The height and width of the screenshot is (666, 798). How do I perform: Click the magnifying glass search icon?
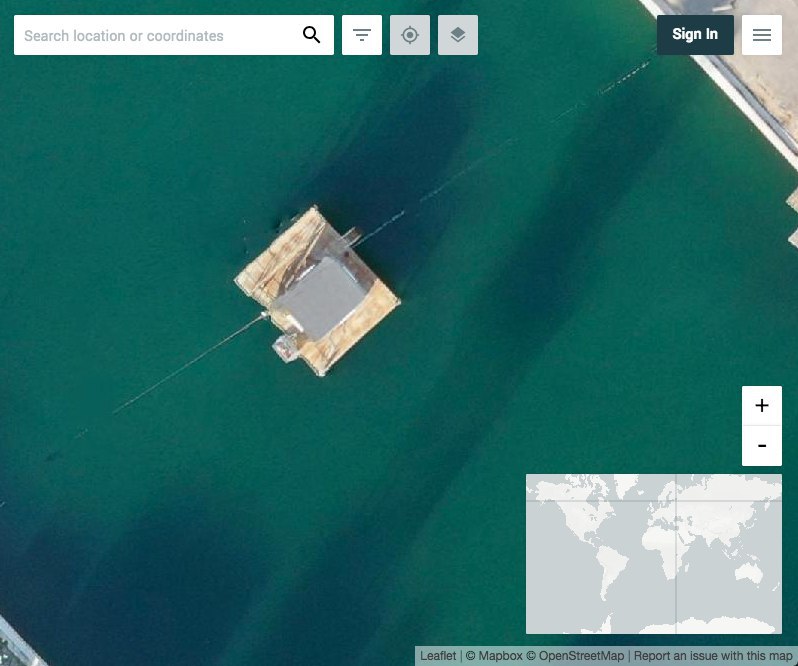311,35
